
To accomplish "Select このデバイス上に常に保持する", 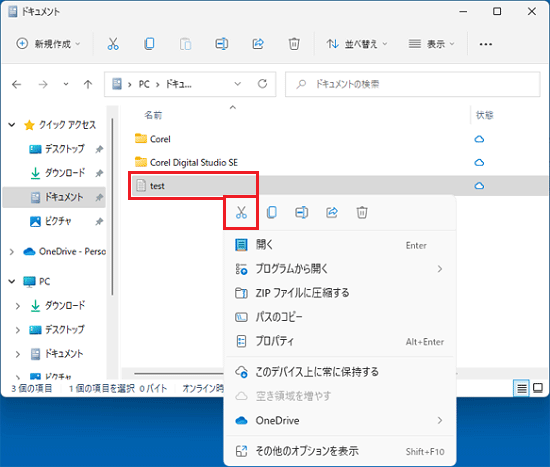I will coord(340,372).
